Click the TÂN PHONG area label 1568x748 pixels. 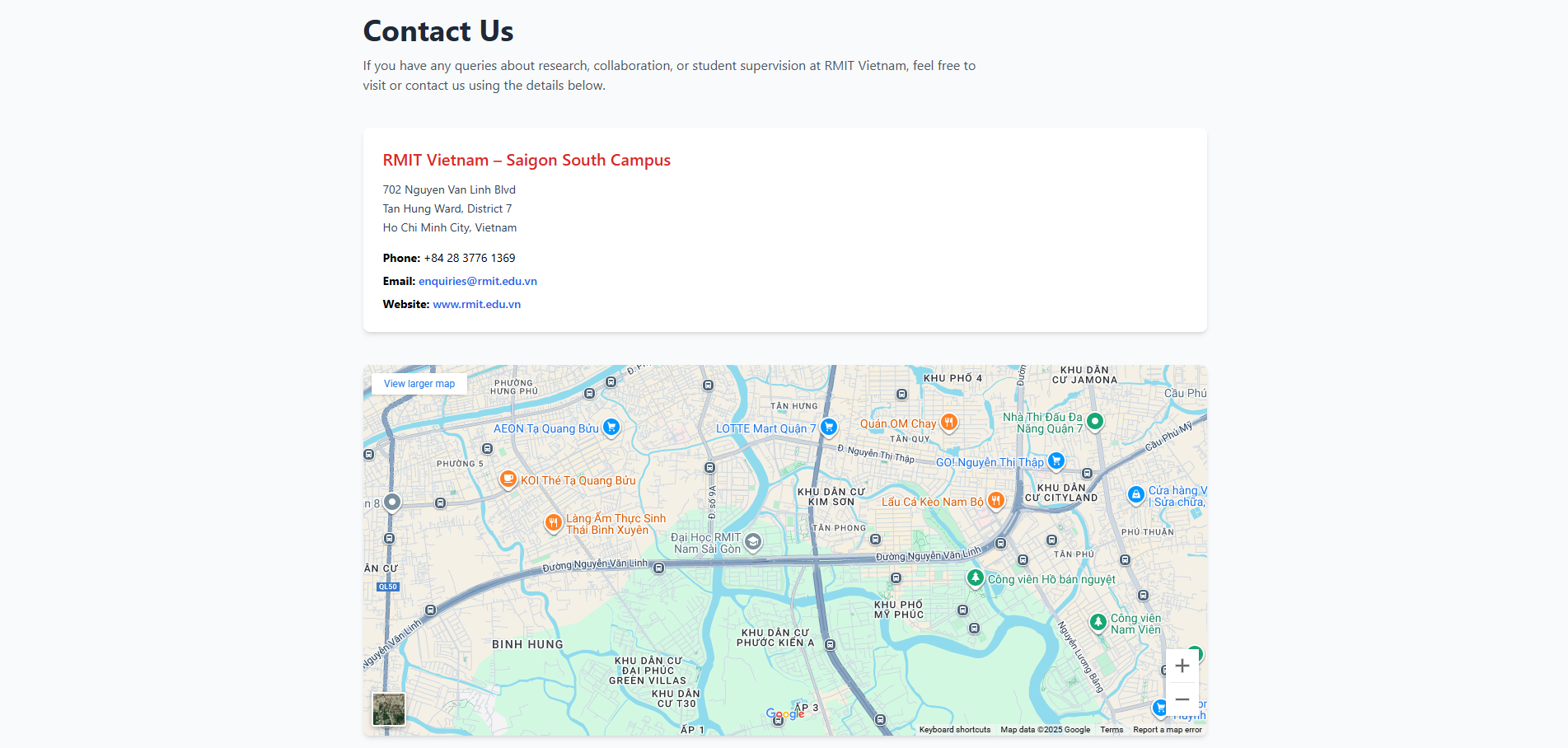[839, 528]
